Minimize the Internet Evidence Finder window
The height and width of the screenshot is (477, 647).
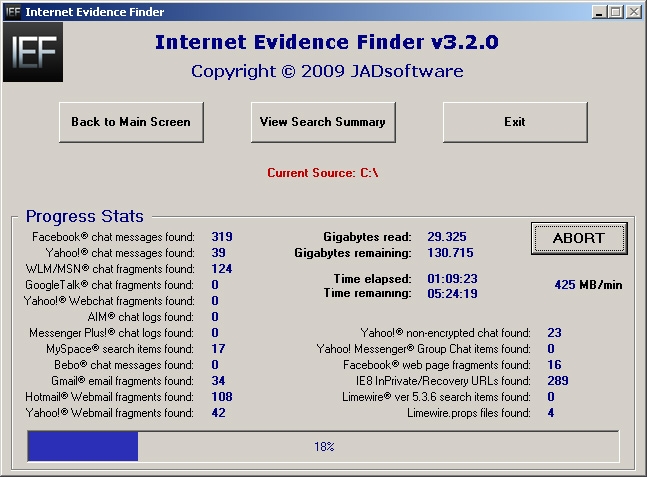(599, 12)
